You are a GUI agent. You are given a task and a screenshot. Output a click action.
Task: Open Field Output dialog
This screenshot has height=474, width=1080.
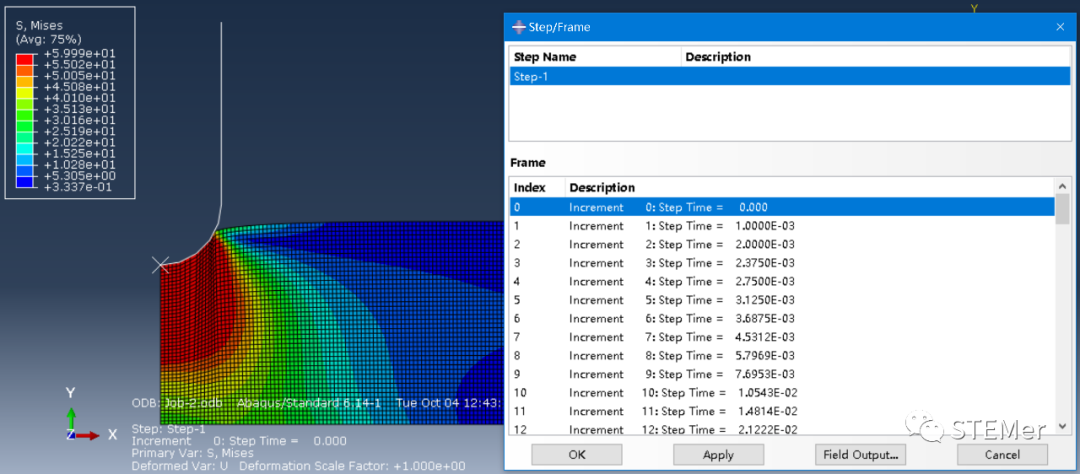click(860, 455)
